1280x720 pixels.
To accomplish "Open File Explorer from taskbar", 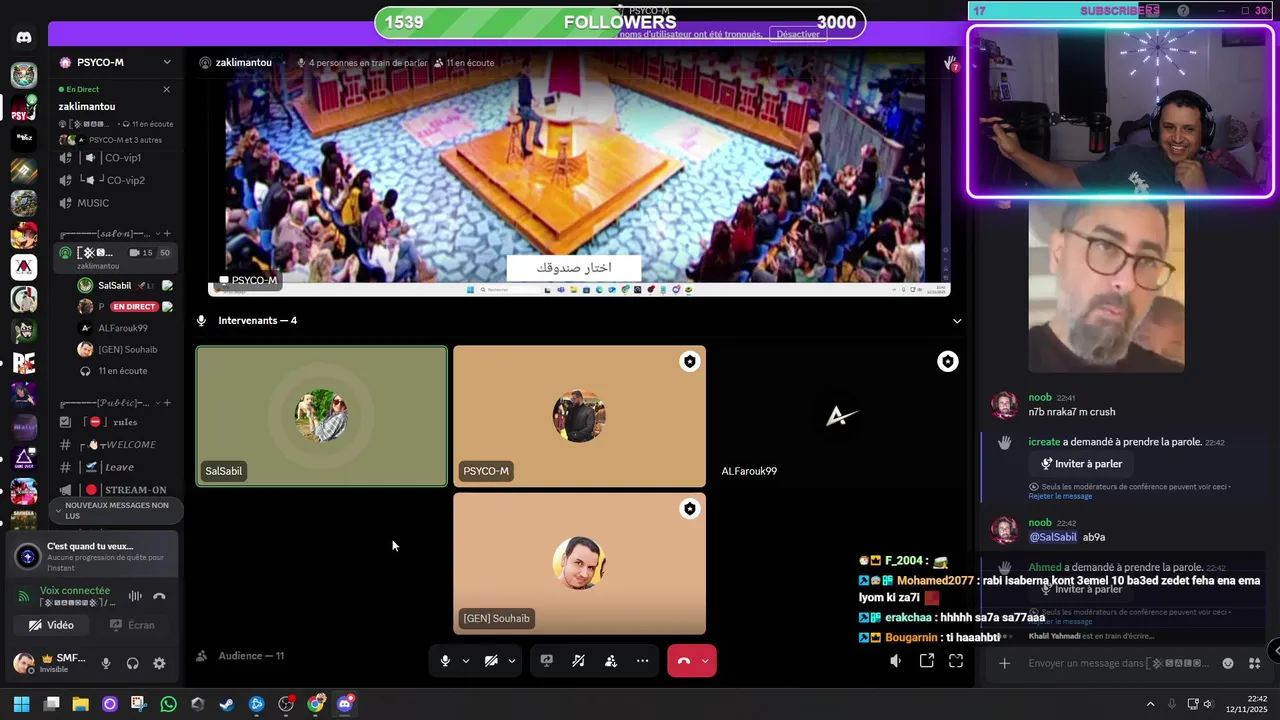I will pos(80,704).
